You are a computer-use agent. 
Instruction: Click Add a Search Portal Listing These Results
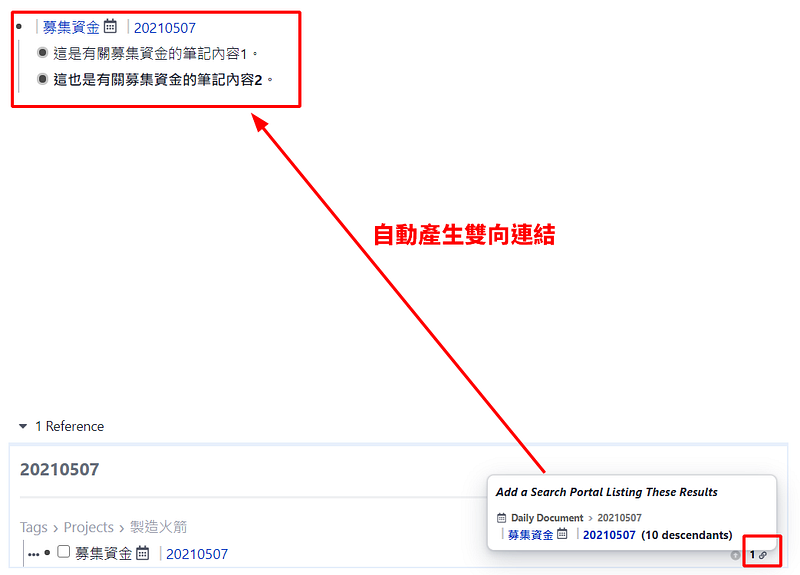607,492
